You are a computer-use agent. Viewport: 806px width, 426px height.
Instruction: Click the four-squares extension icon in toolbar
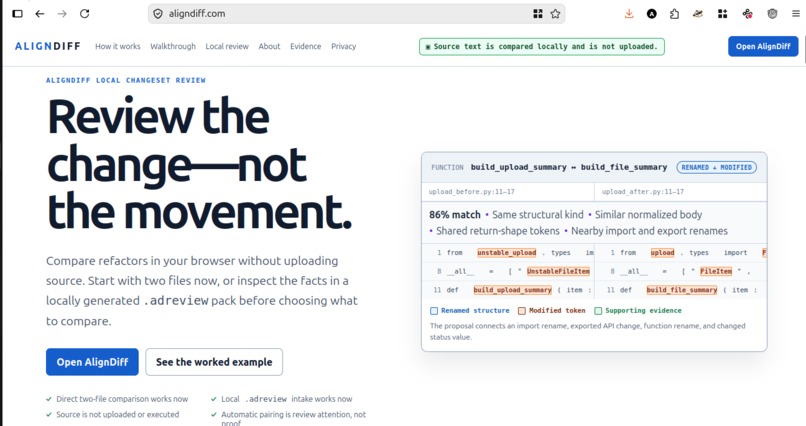(722, 14)
